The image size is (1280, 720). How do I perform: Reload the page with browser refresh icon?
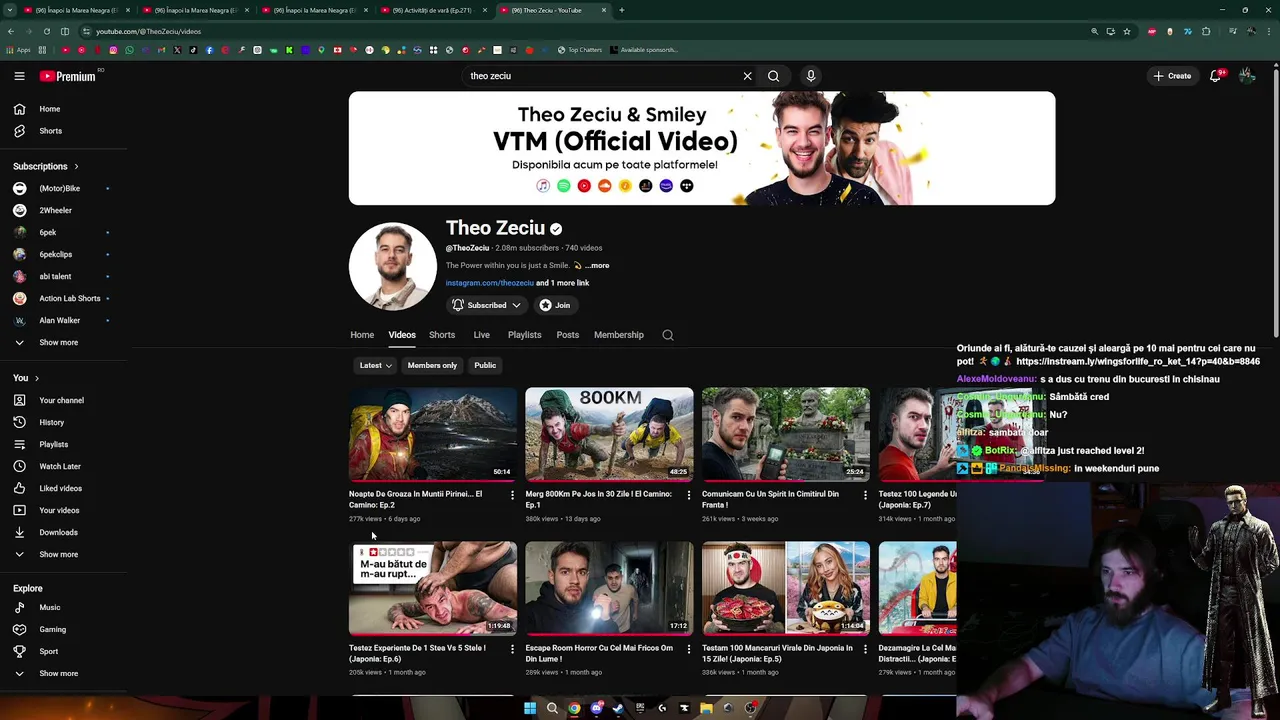46,31
